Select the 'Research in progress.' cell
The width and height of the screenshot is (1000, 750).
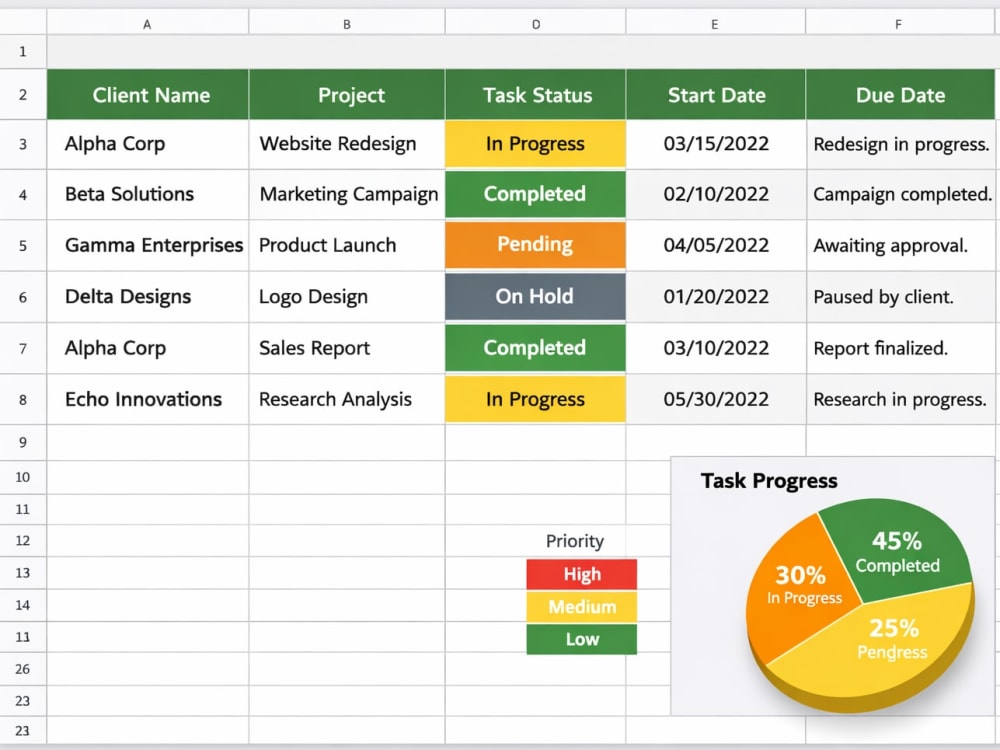[901, 400]
